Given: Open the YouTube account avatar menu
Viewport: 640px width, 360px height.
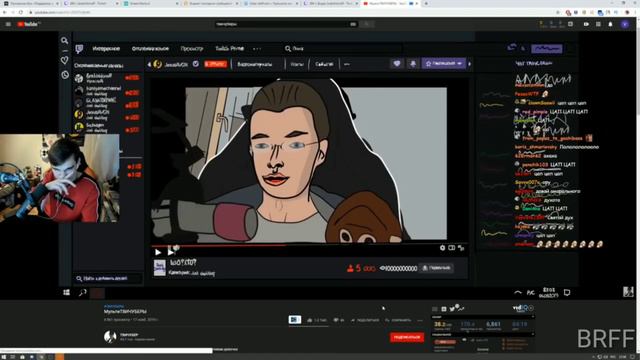Looking at the screenshot, I should click(x=625, y=24).
